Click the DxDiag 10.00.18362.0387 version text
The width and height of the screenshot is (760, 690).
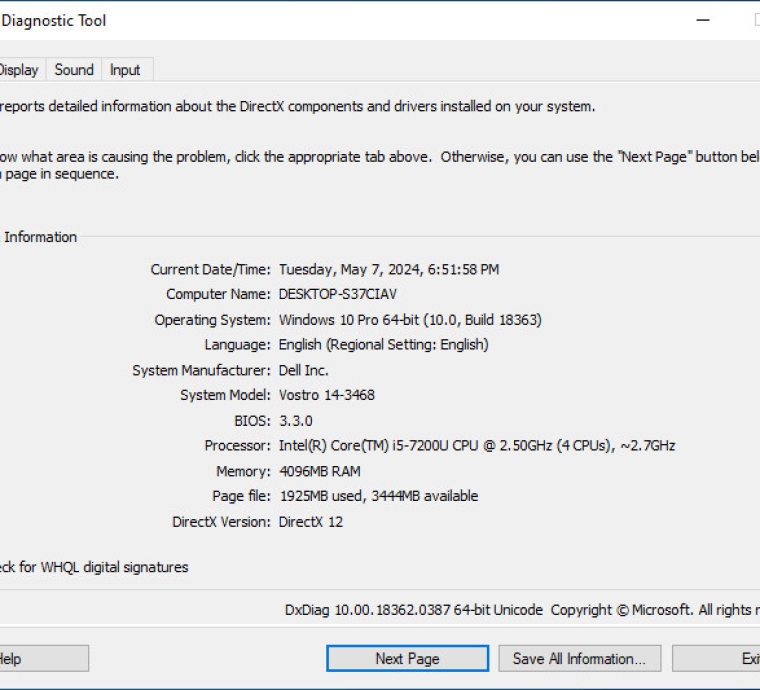click(414, 610)
